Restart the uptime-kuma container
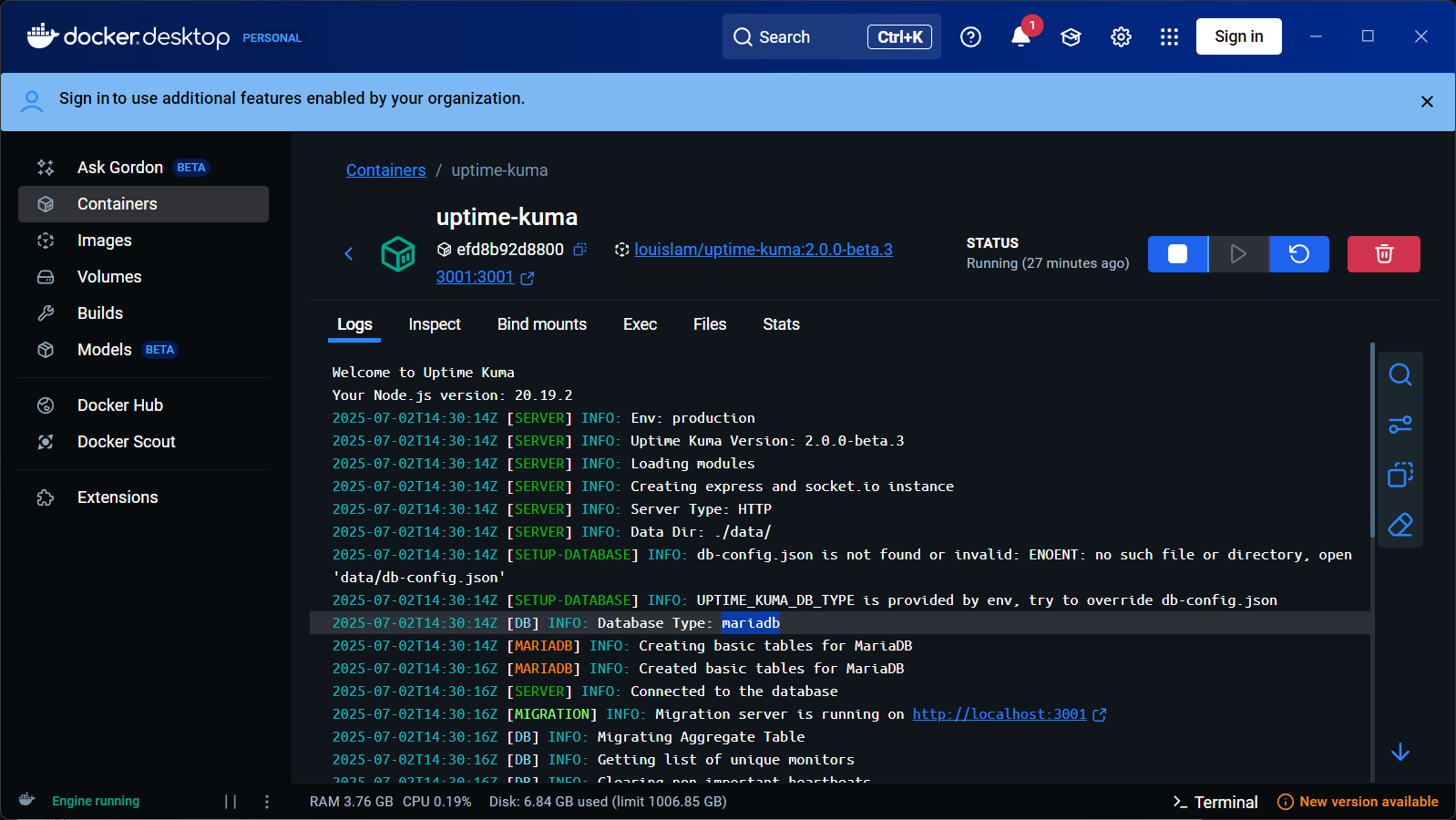1456x820 pixels. click(1298, 254)
